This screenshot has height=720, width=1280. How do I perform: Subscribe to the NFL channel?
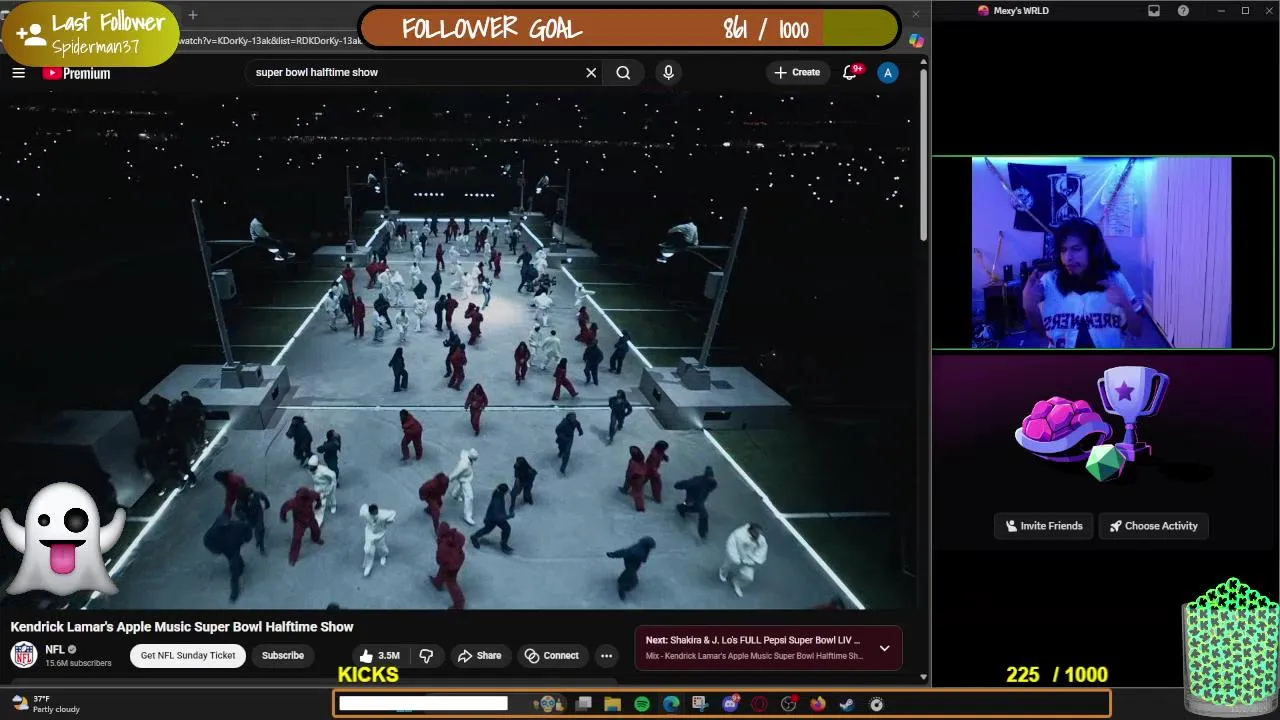[283, 656]
